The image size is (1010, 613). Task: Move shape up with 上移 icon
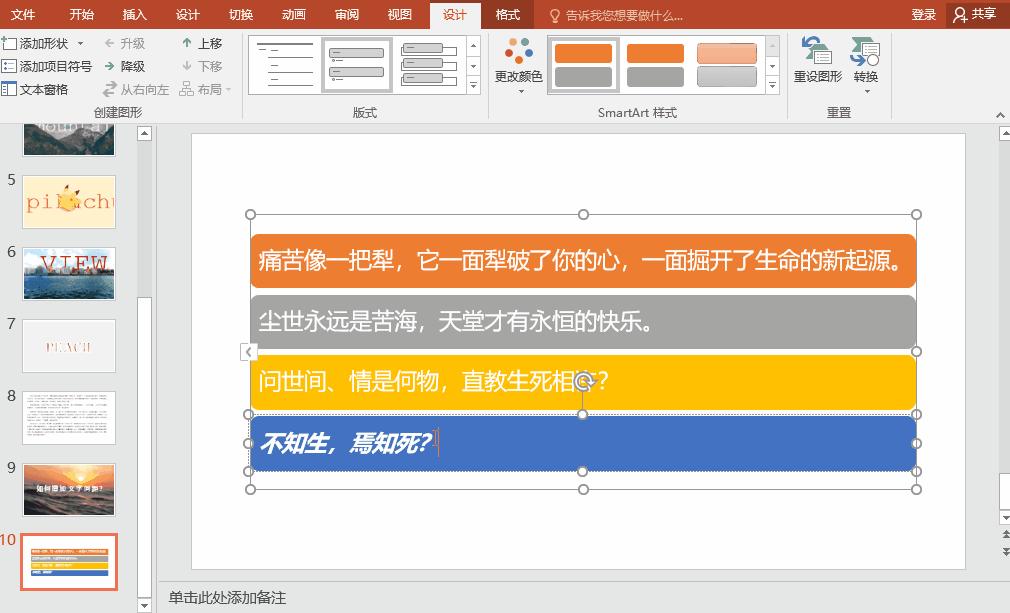(x=205, y=43)
